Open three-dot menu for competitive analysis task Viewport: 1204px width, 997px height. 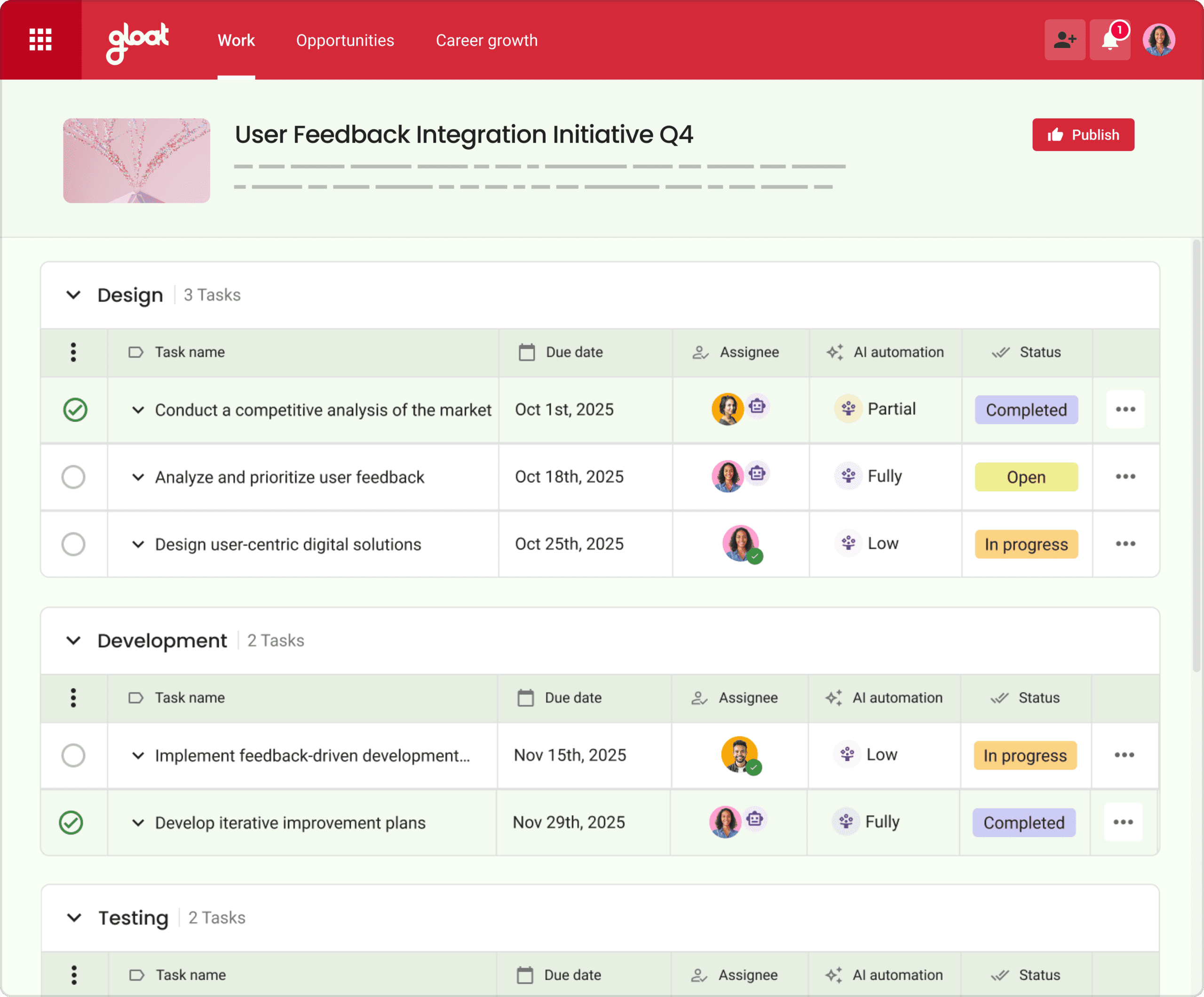coord(1125,409)
